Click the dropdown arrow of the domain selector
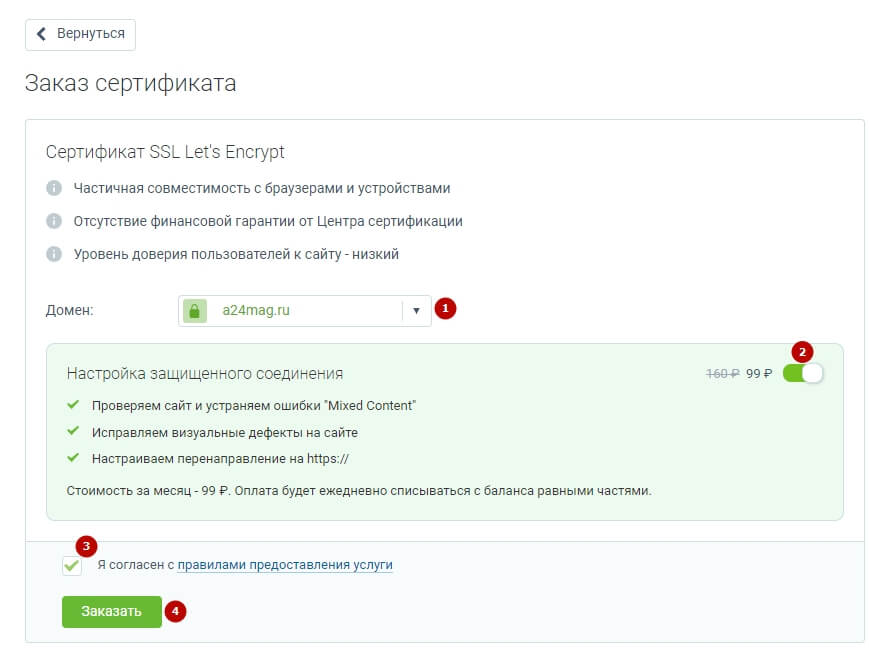The width and height of the screenshot is (869, 653). click(x=416, y=310)
